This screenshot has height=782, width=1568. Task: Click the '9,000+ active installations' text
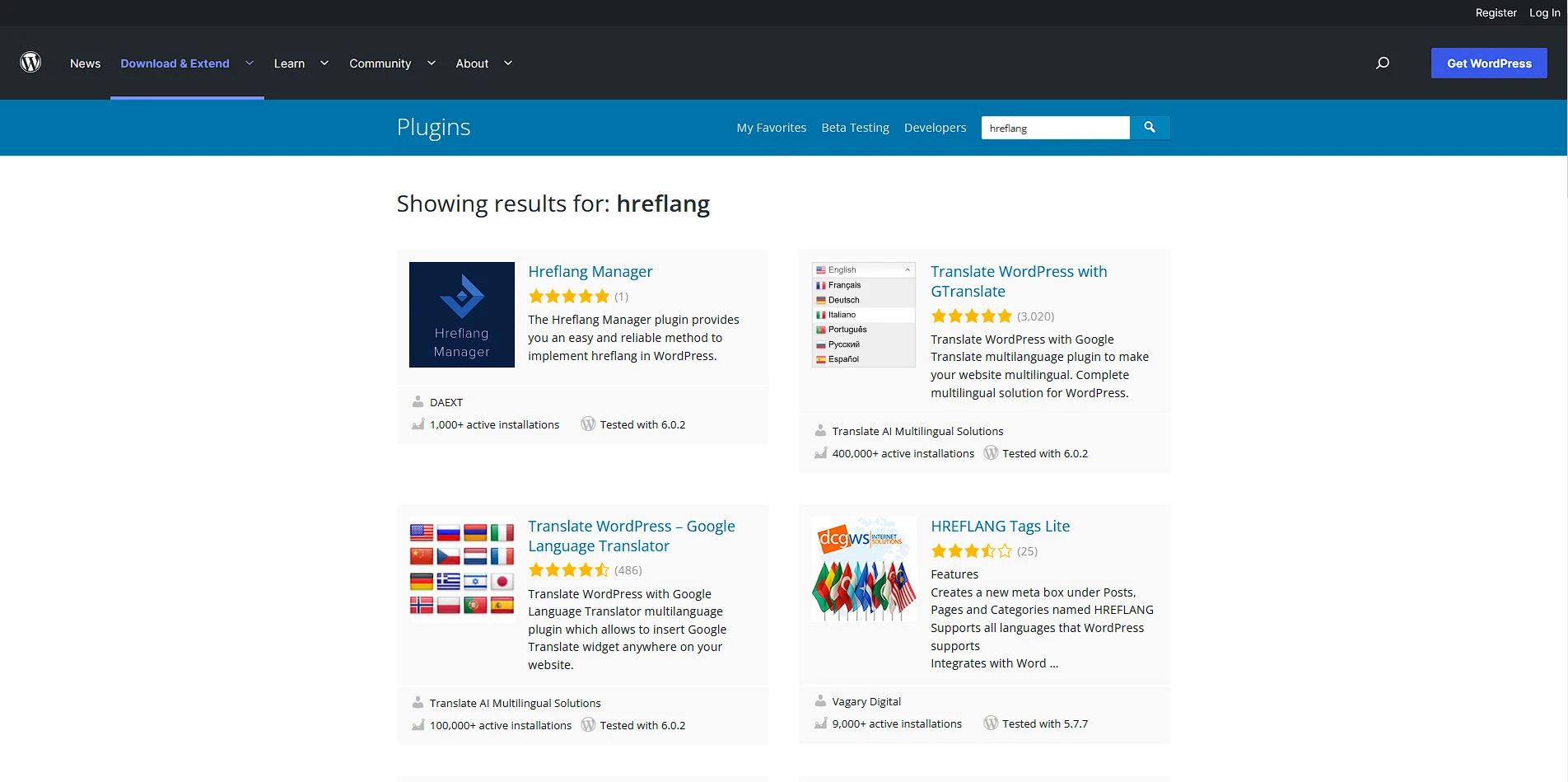(x=897, y=723)
